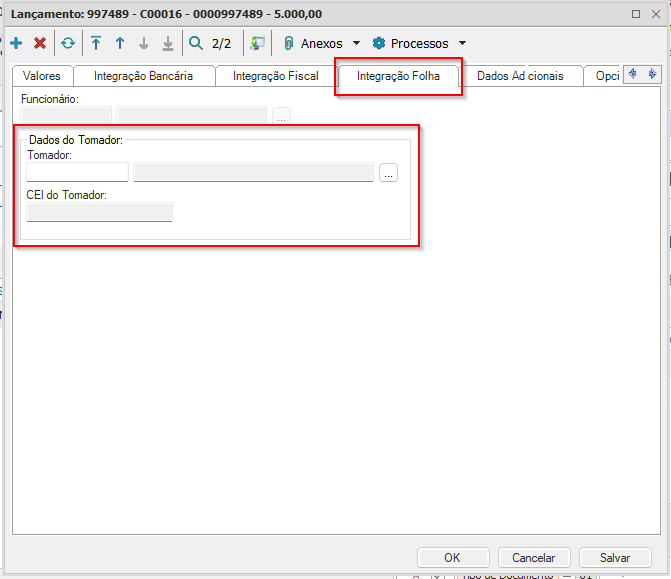671x579 pixels.
Task: Open the Dados Adicionais tab
Action: [520, 76]
